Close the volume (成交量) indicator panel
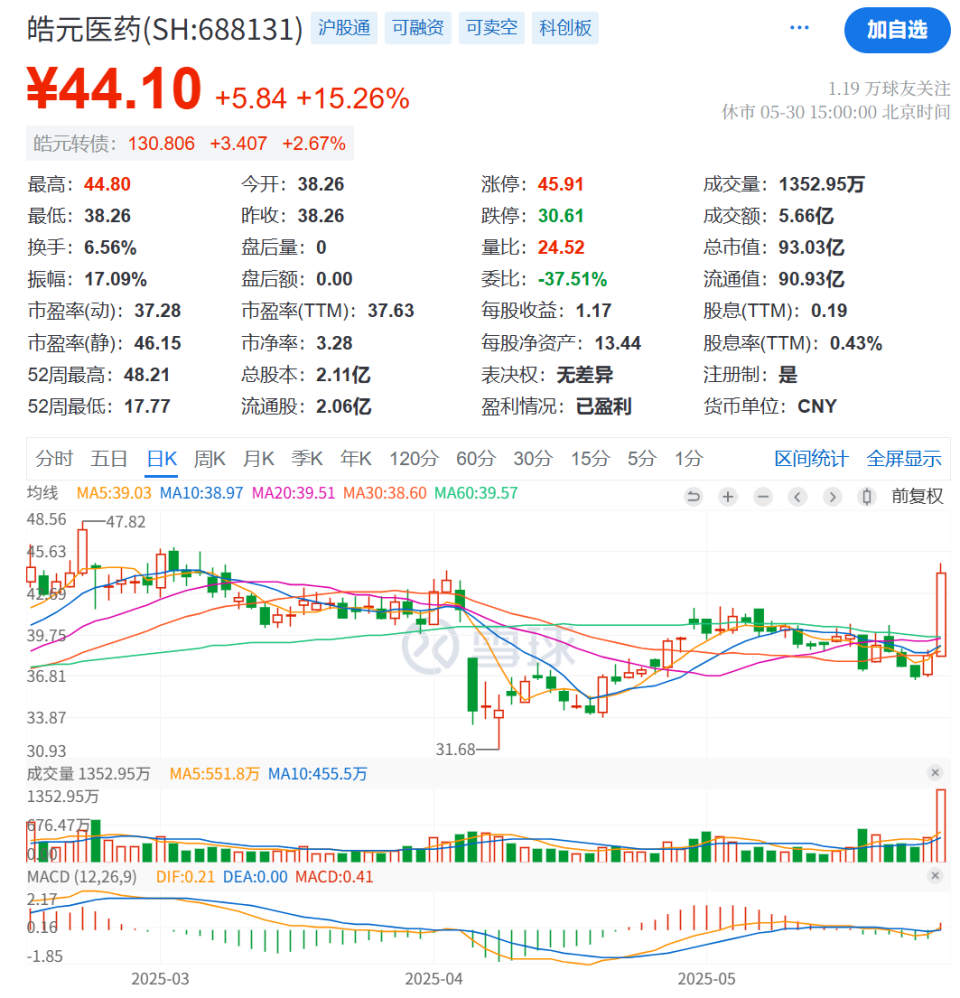The width and height of the screenshot is (960, 998). coord(935,773)
